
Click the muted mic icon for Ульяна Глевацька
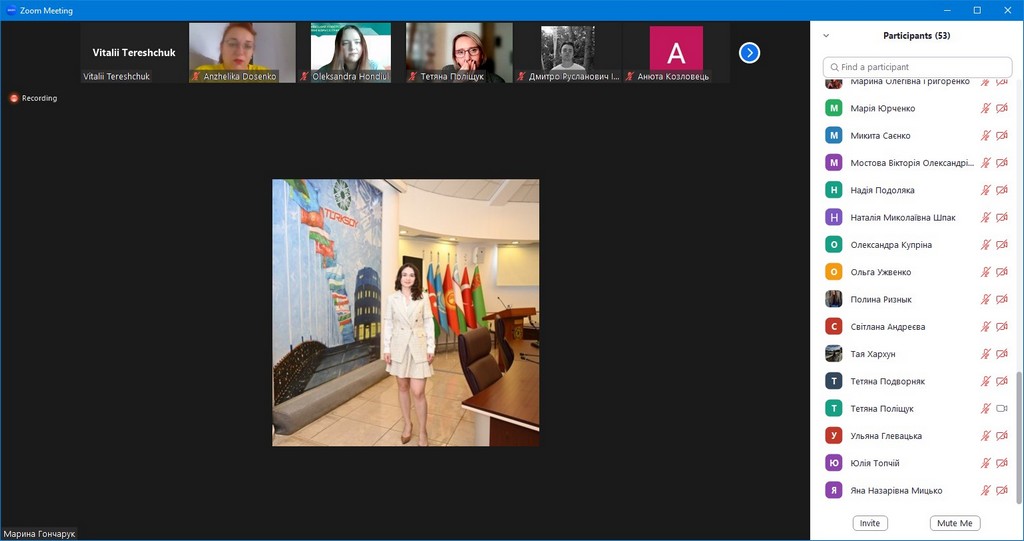(x=985, y=436)
